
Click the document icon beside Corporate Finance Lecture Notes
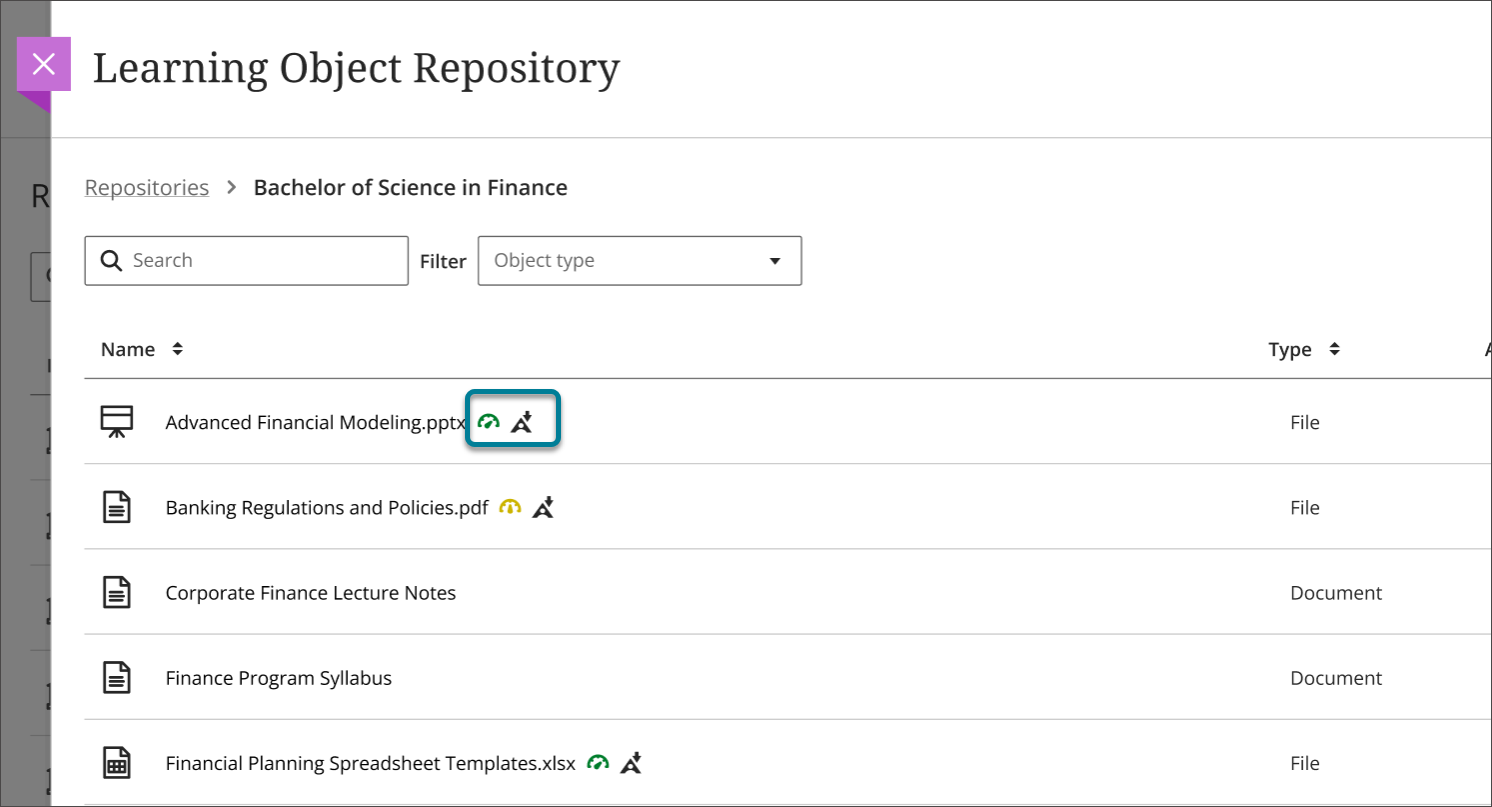click(x=117, y=593)
